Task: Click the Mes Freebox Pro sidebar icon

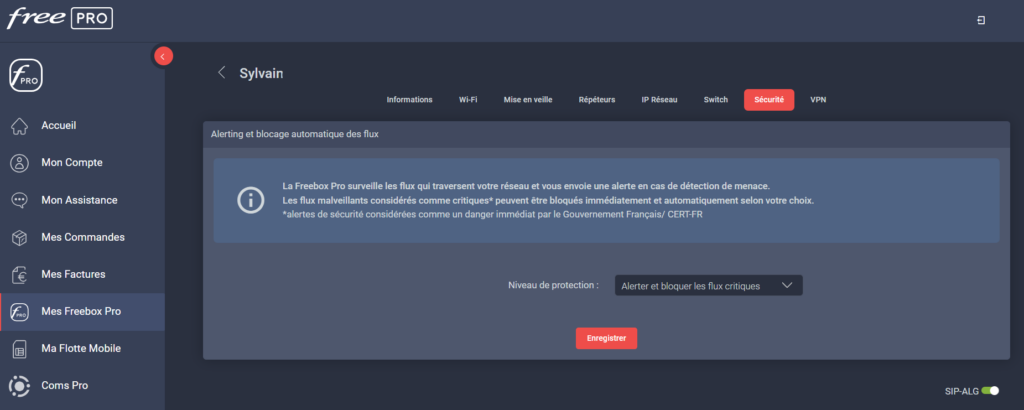Action: (20, 312)
